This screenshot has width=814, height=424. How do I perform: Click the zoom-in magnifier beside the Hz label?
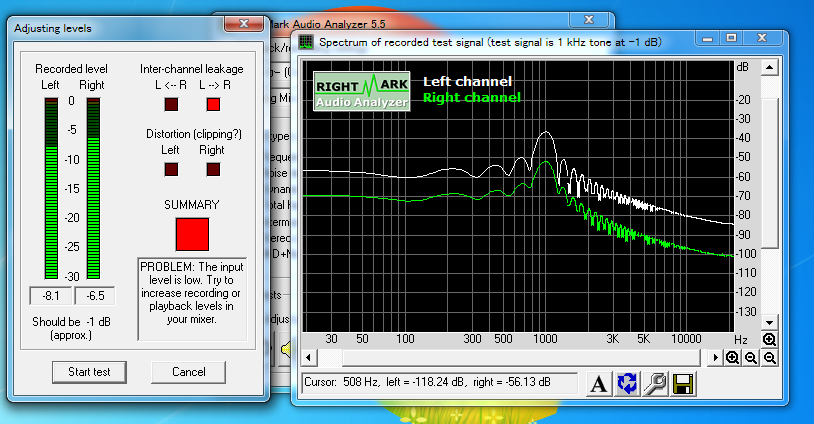point(768,340)
